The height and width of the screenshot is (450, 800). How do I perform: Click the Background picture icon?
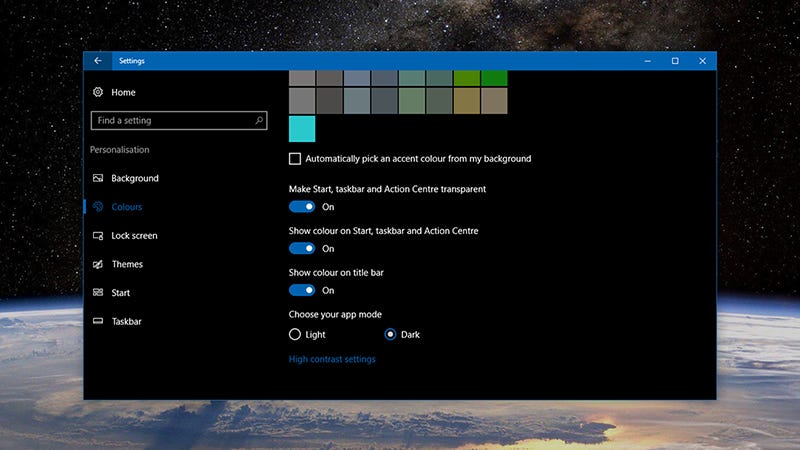(x=98, y=178)
